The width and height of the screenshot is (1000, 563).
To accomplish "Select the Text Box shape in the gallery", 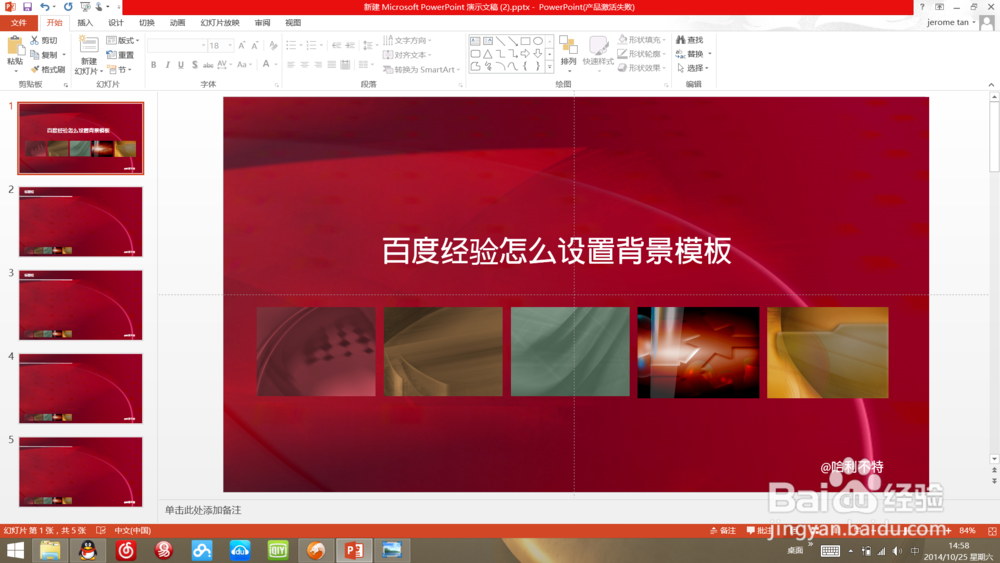I will (475, 41).
